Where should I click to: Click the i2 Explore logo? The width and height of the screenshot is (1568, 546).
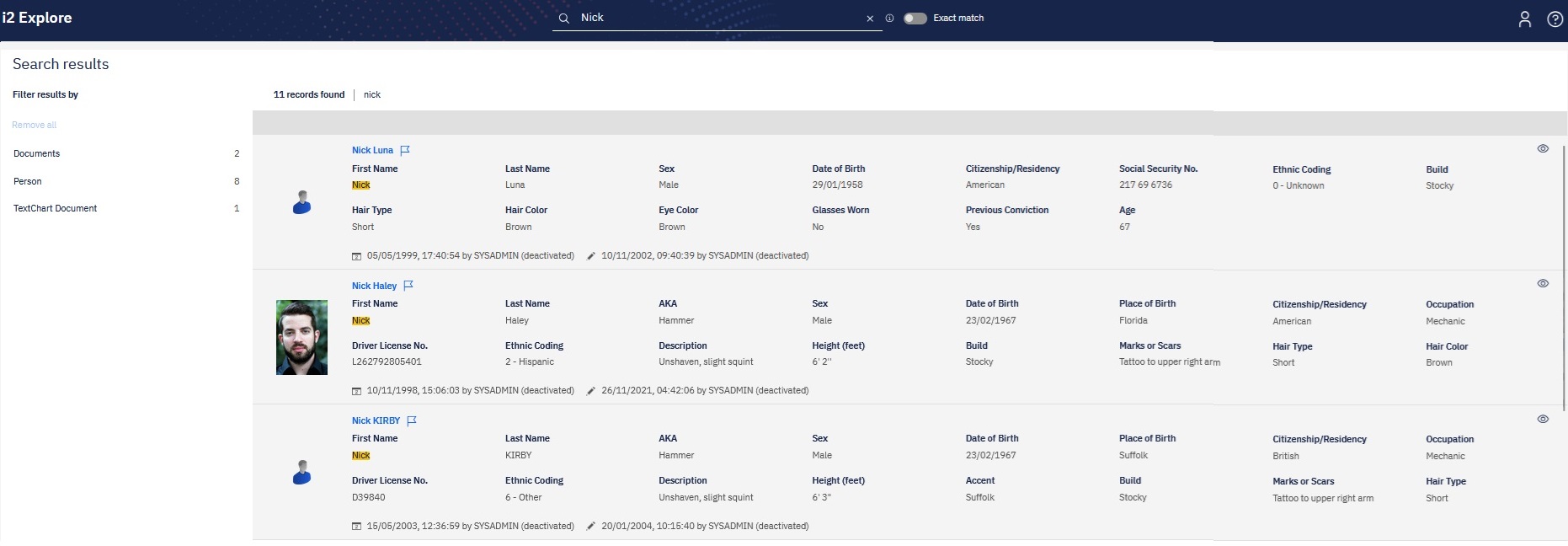[x=37, y=18]
